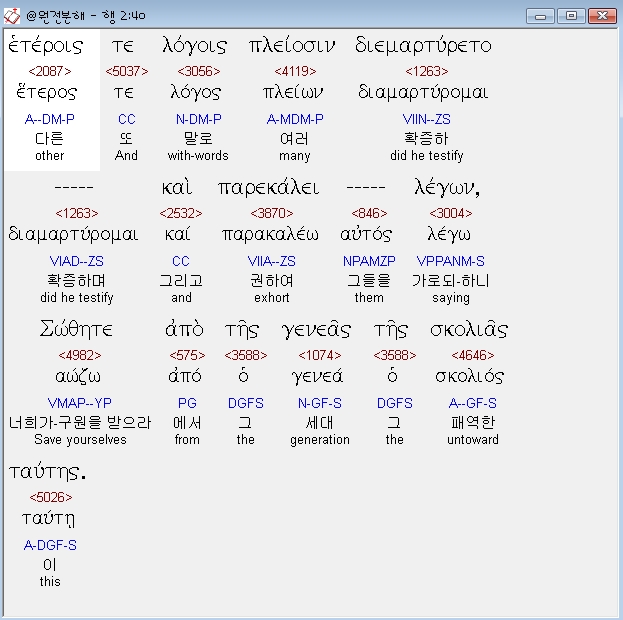
Task: Click the English gloss 'untoward'
Action: point(473,440)
